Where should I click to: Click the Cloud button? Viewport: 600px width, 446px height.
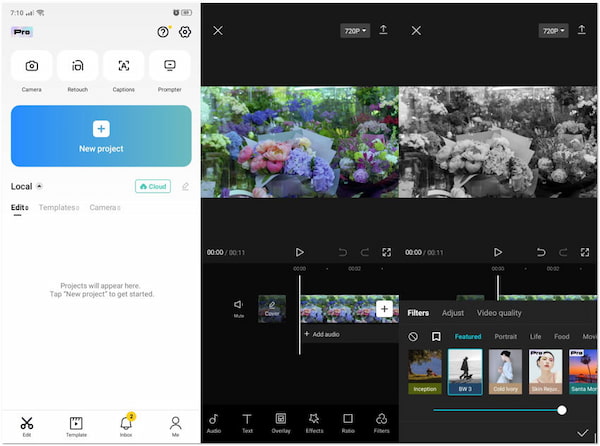tap(153, 186)
